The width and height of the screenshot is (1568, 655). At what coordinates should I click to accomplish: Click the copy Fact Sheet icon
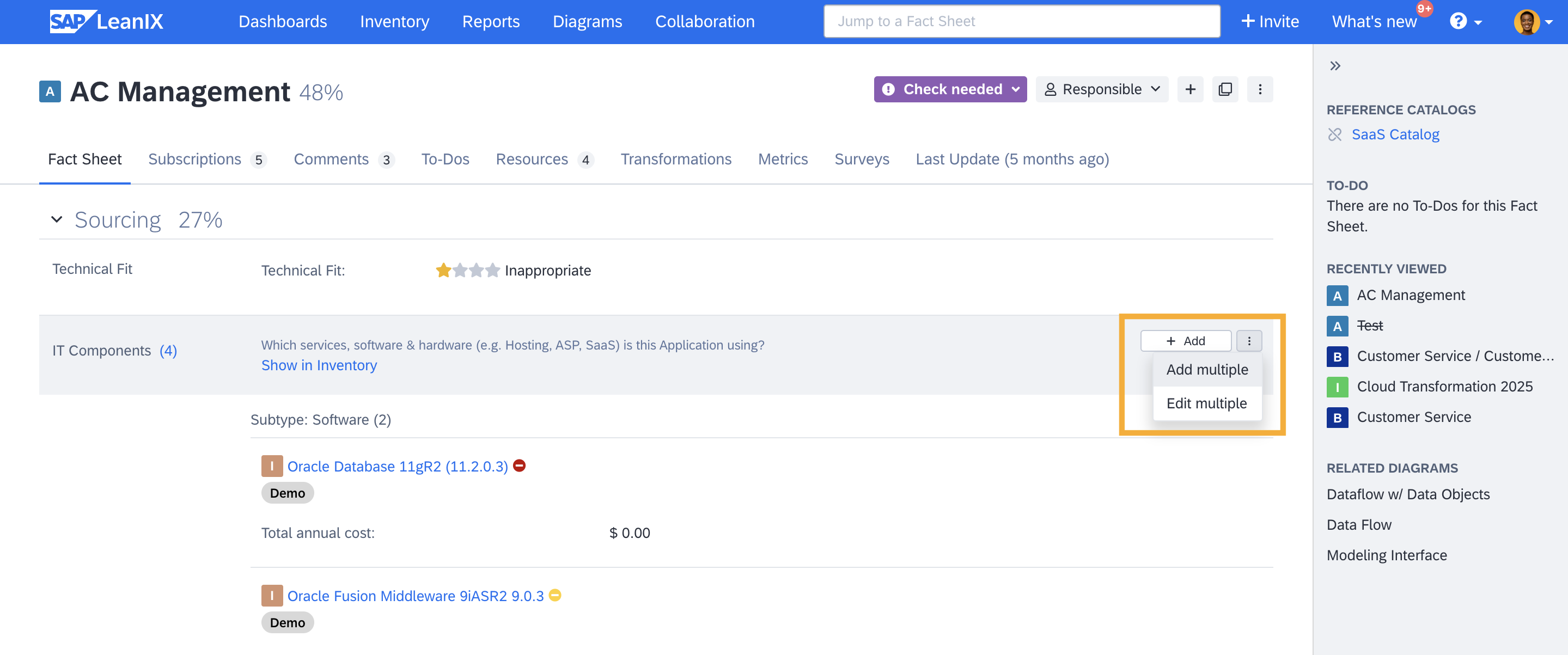(1225, 89)
